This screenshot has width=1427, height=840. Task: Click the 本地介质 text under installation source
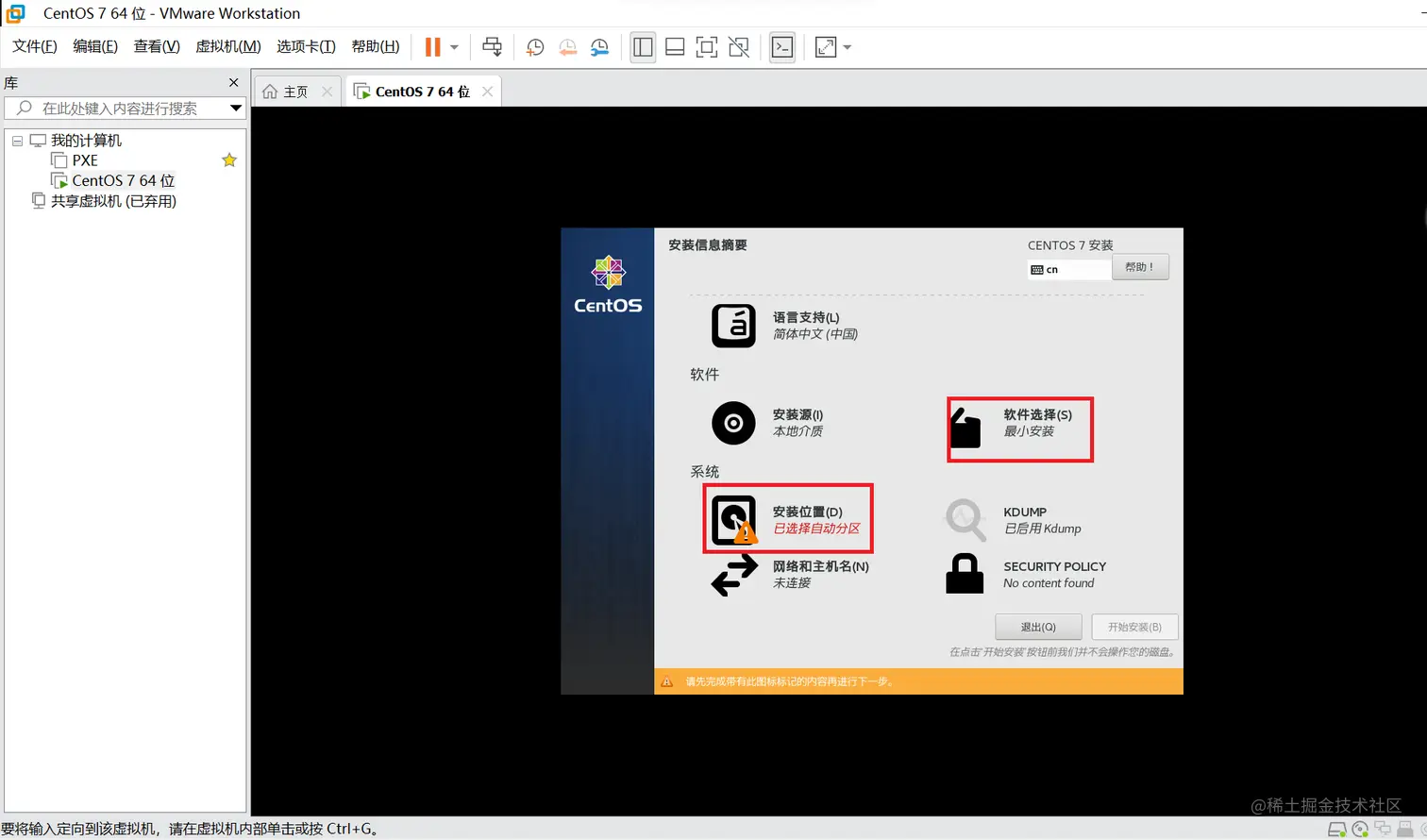click(x=797, y=431)
